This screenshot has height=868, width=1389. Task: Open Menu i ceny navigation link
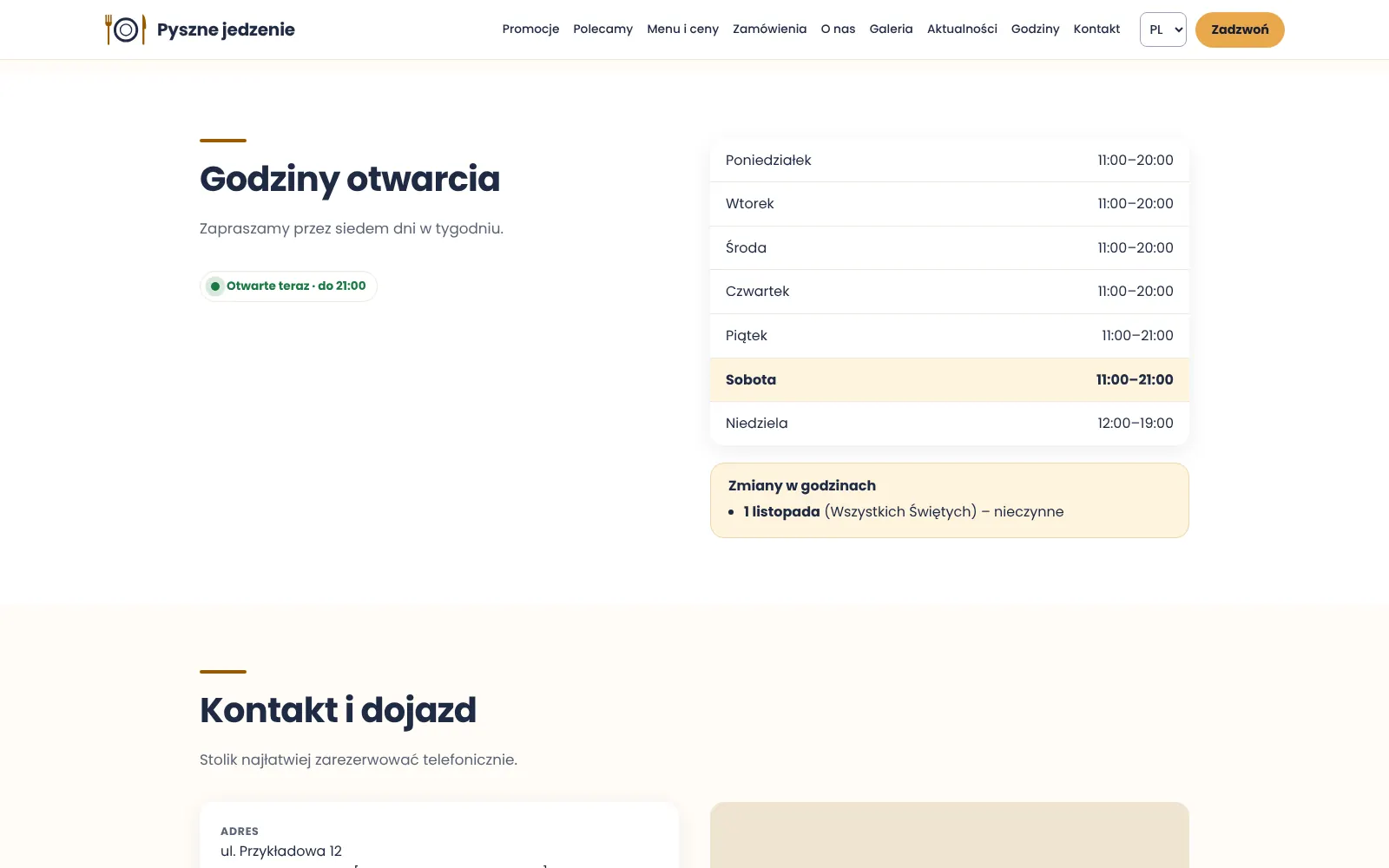point(682,30)
